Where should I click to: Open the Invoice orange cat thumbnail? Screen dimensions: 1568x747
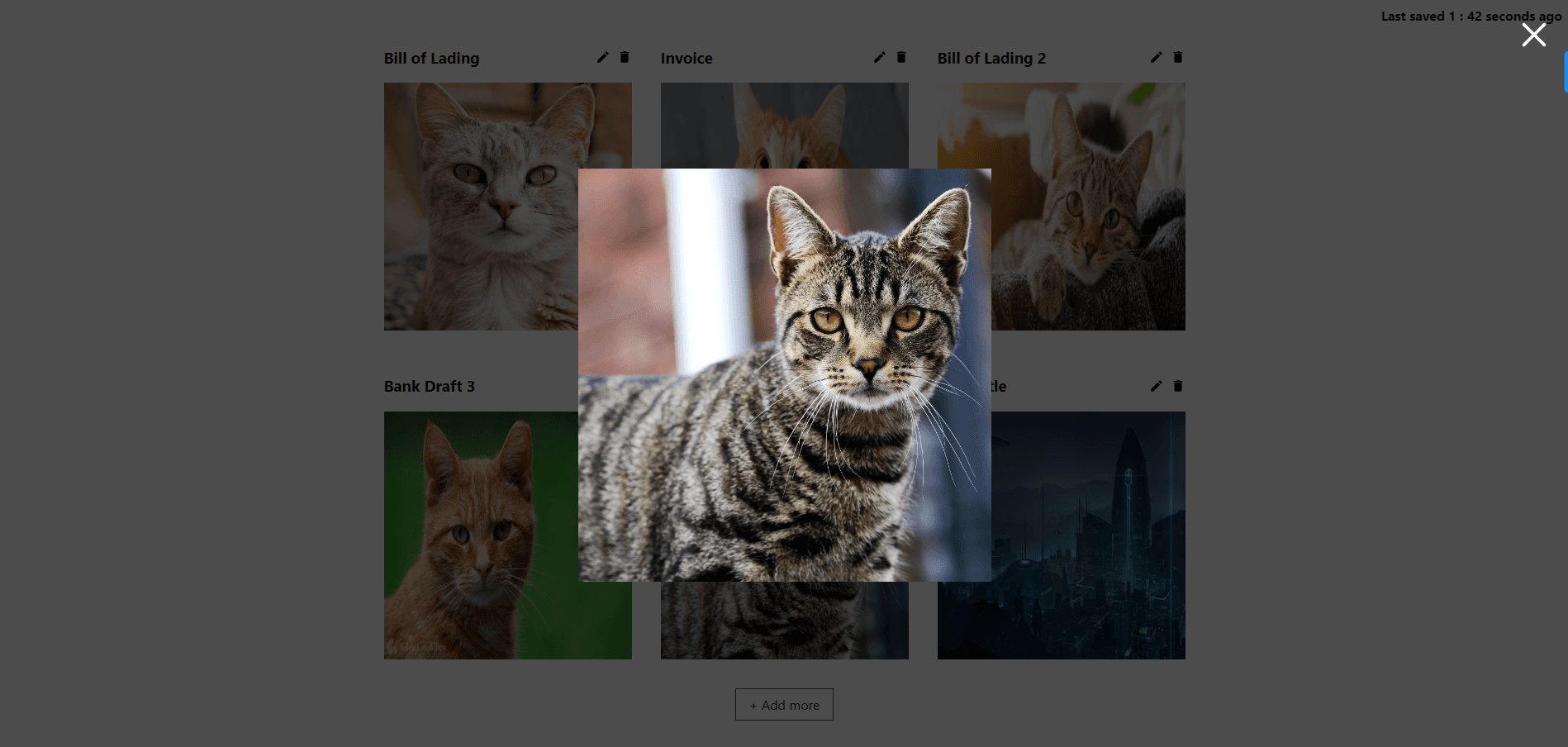point(785,126)
